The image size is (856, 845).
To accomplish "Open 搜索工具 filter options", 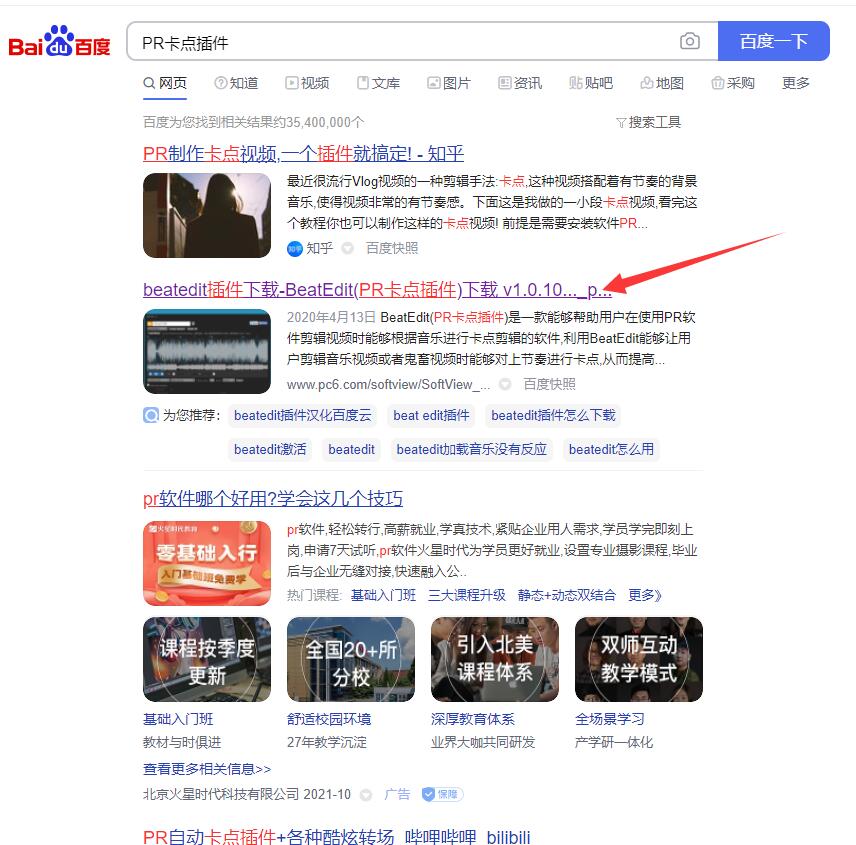I will click(x=649, y=122).
